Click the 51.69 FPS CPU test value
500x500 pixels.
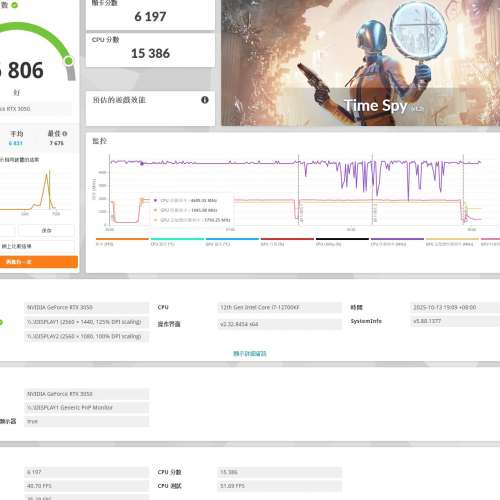tap(279, 486)
